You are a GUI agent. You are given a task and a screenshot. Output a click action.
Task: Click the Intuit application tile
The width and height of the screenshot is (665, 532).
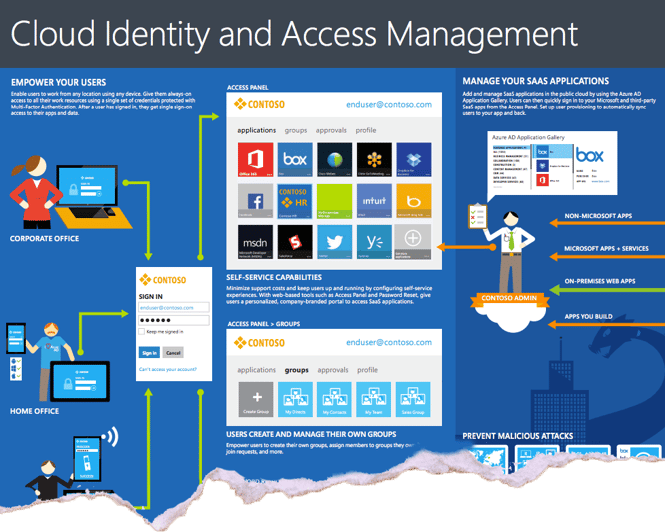(x=372, y=201)
